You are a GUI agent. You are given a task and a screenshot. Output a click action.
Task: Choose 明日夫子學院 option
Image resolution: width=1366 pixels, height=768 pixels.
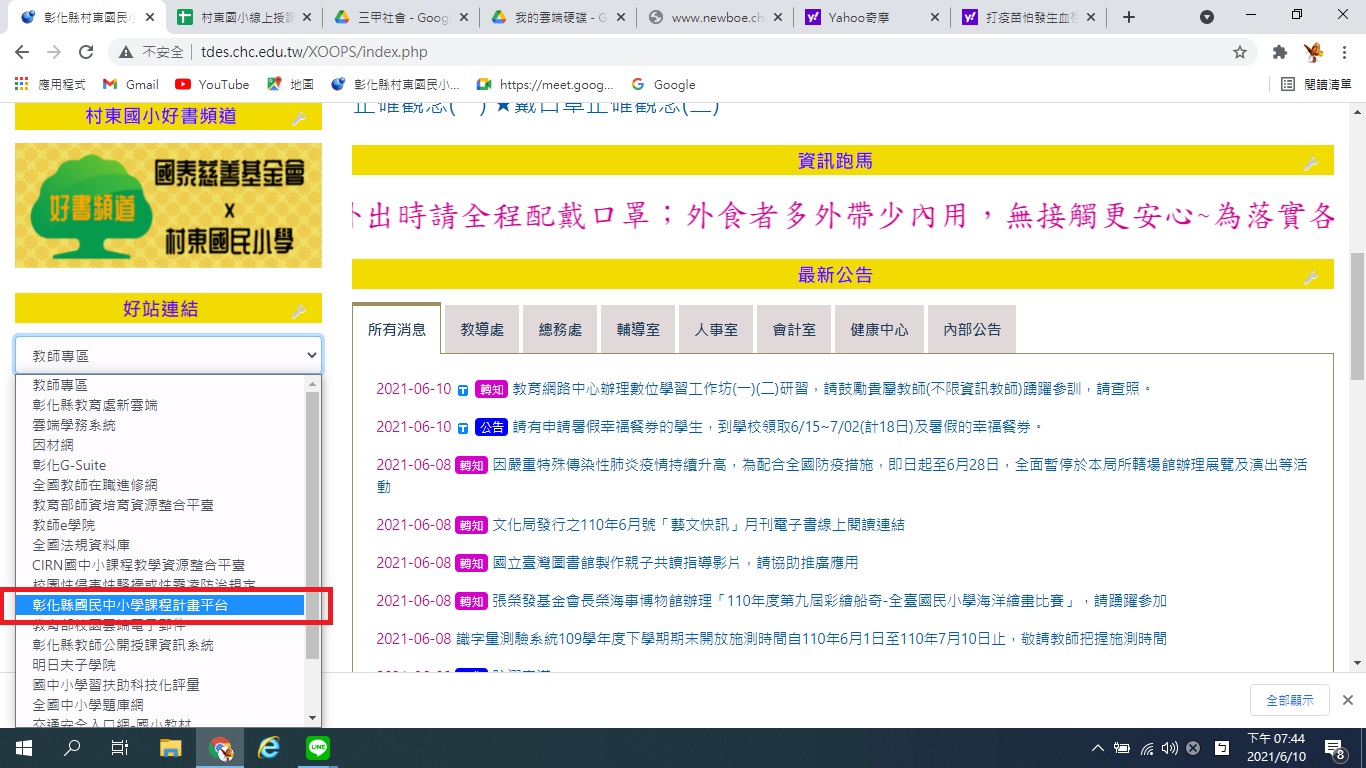point(161,665)
